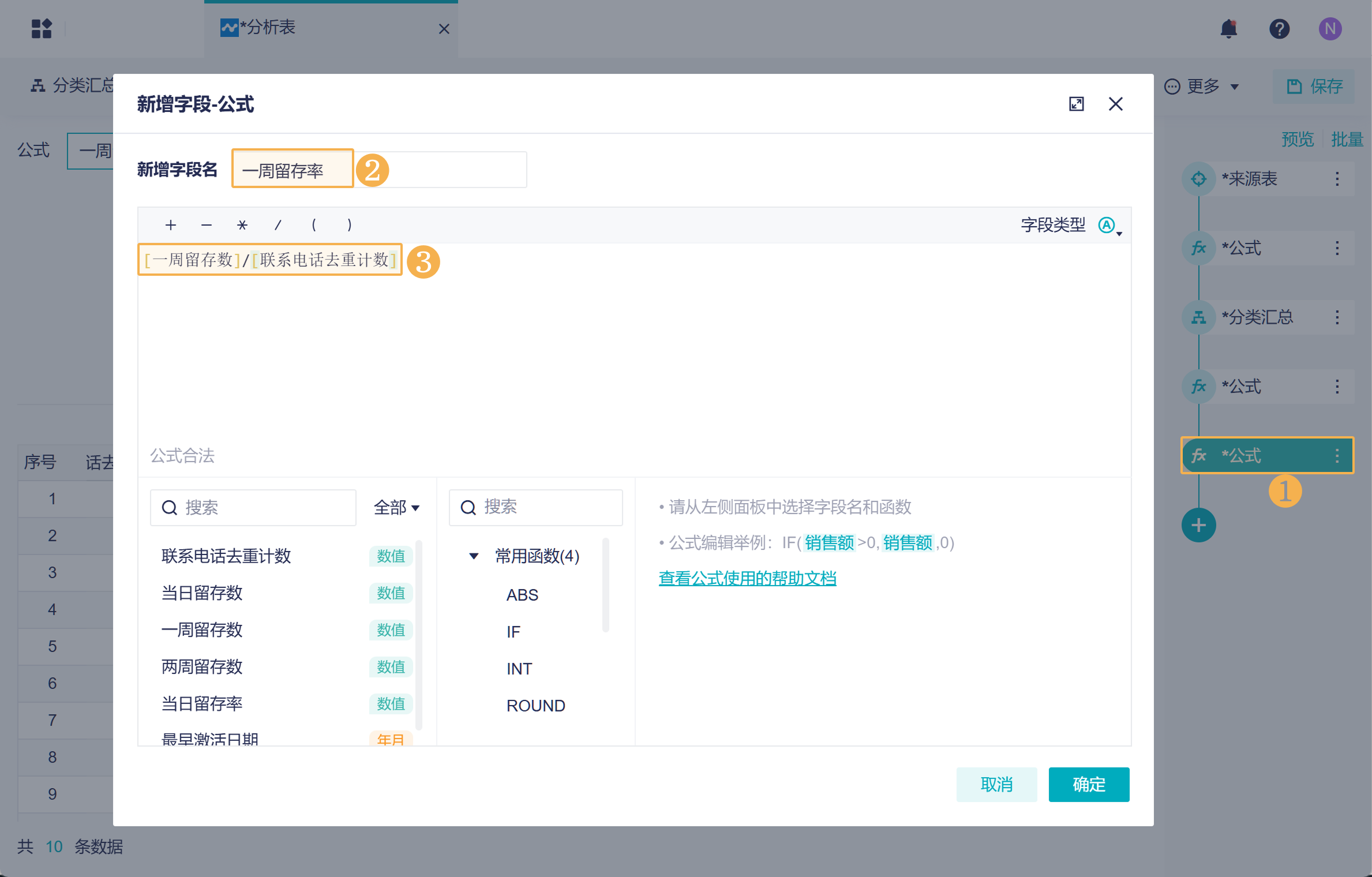
Task: Insert the multiply operator in formula toolbar
Action: [242, 225]
